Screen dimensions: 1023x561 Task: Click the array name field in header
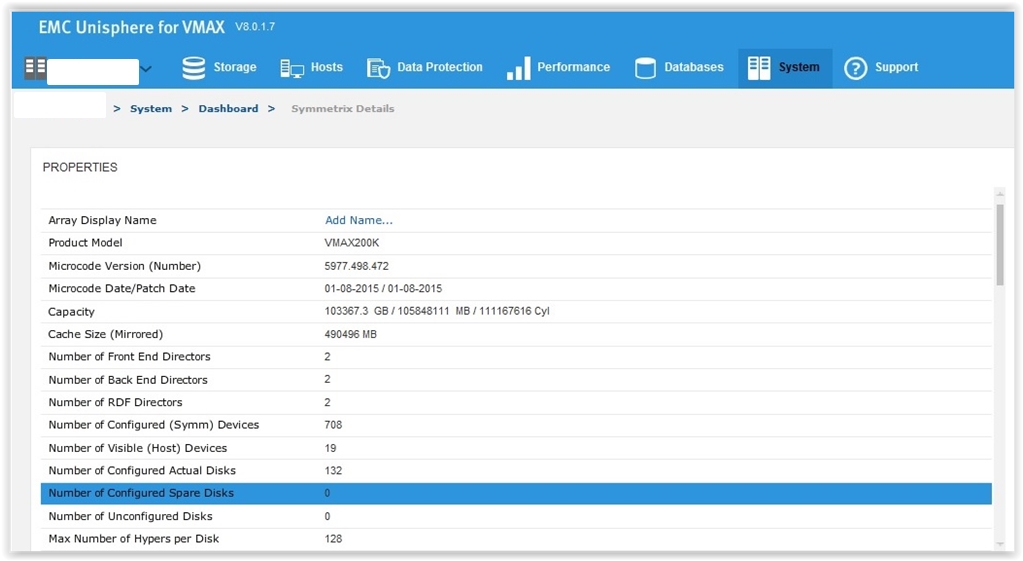(93, 72)
